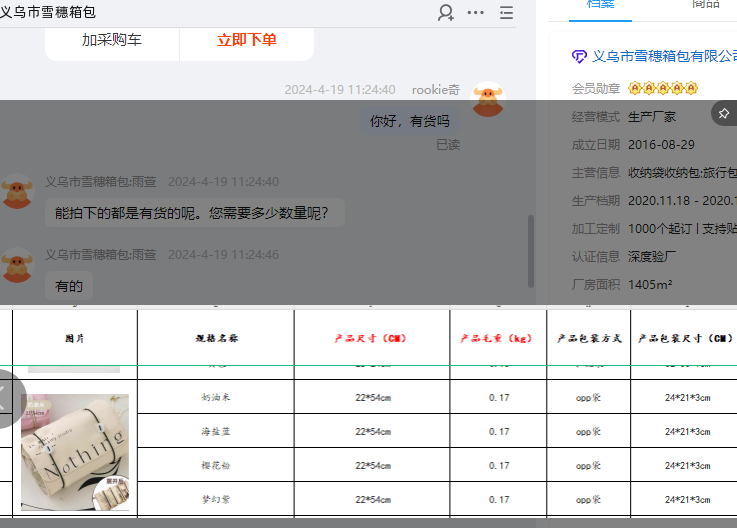Click 雨萱's avatar beside the stock reply
The image size is (737, 528).
[17, 190]
